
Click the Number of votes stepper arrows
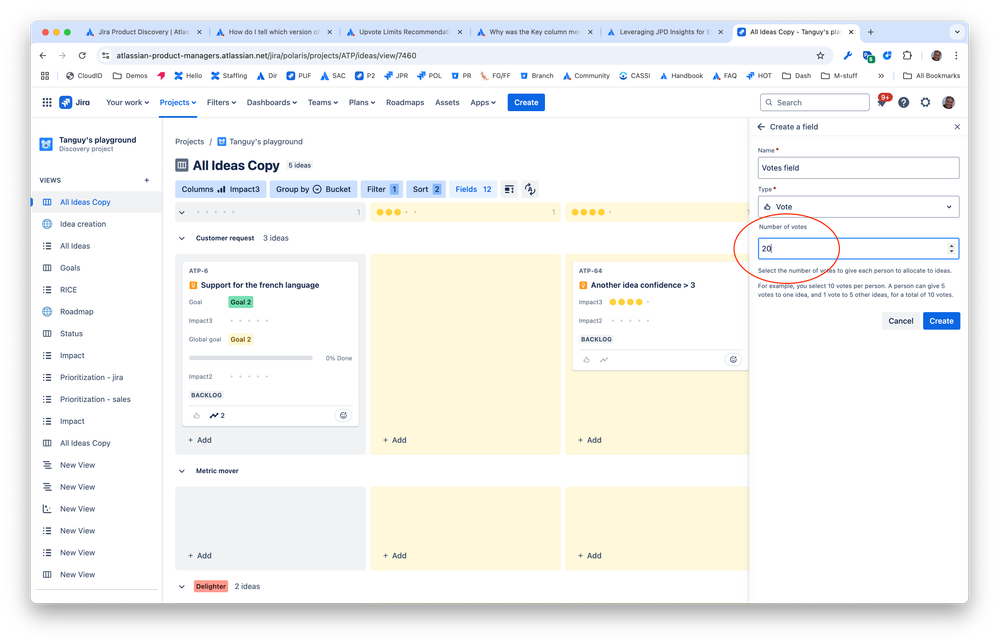(951, 249)
